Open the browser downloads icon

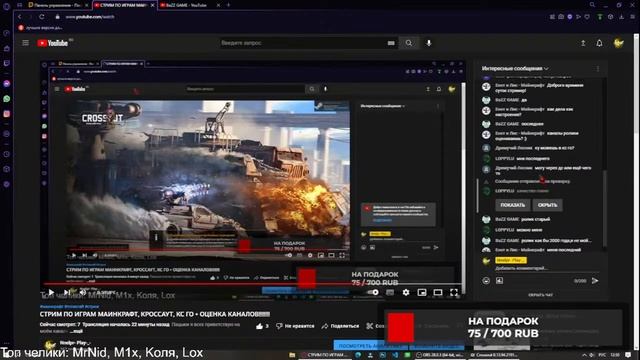coord(621,17)
